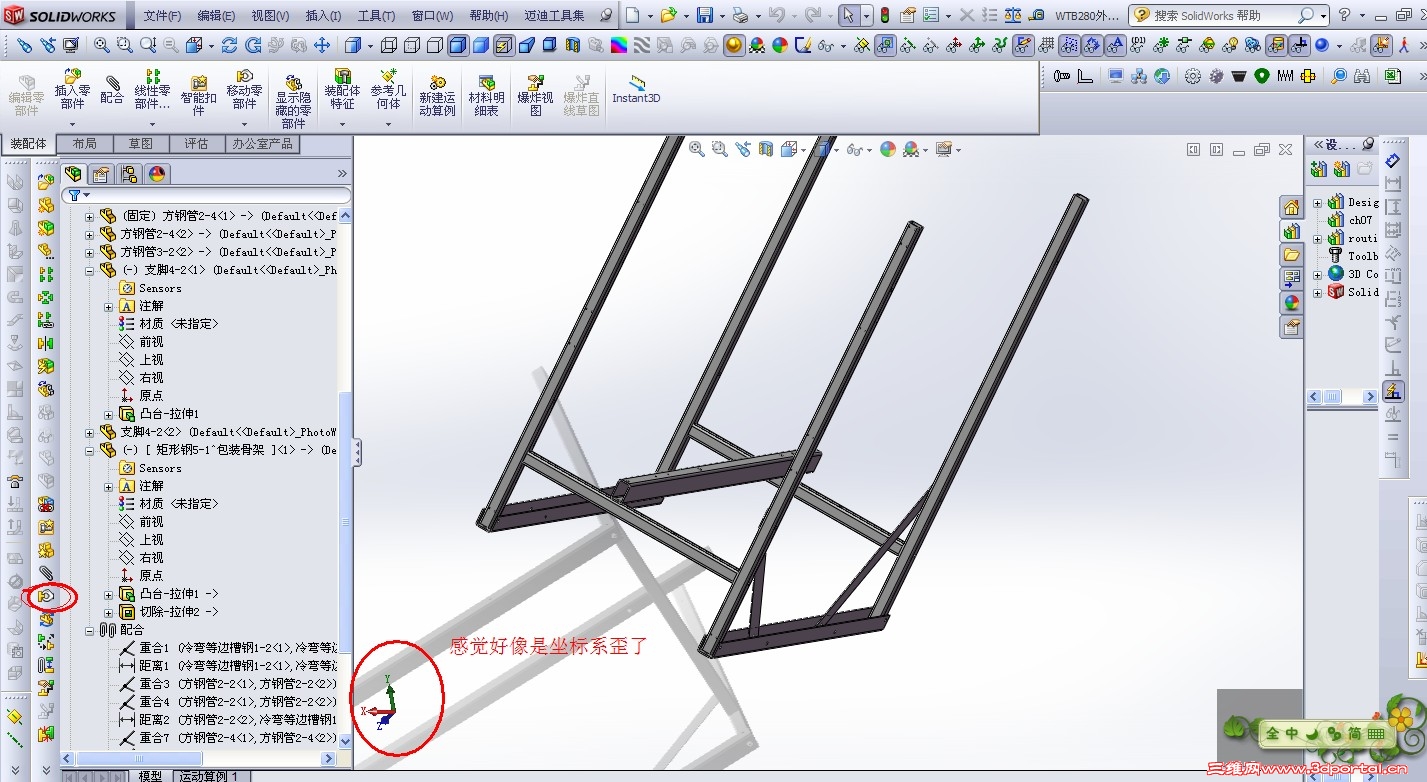The image size is (1427, 782).
Task: Click the help question mark icon
Action: click(x=1345, y=15)
